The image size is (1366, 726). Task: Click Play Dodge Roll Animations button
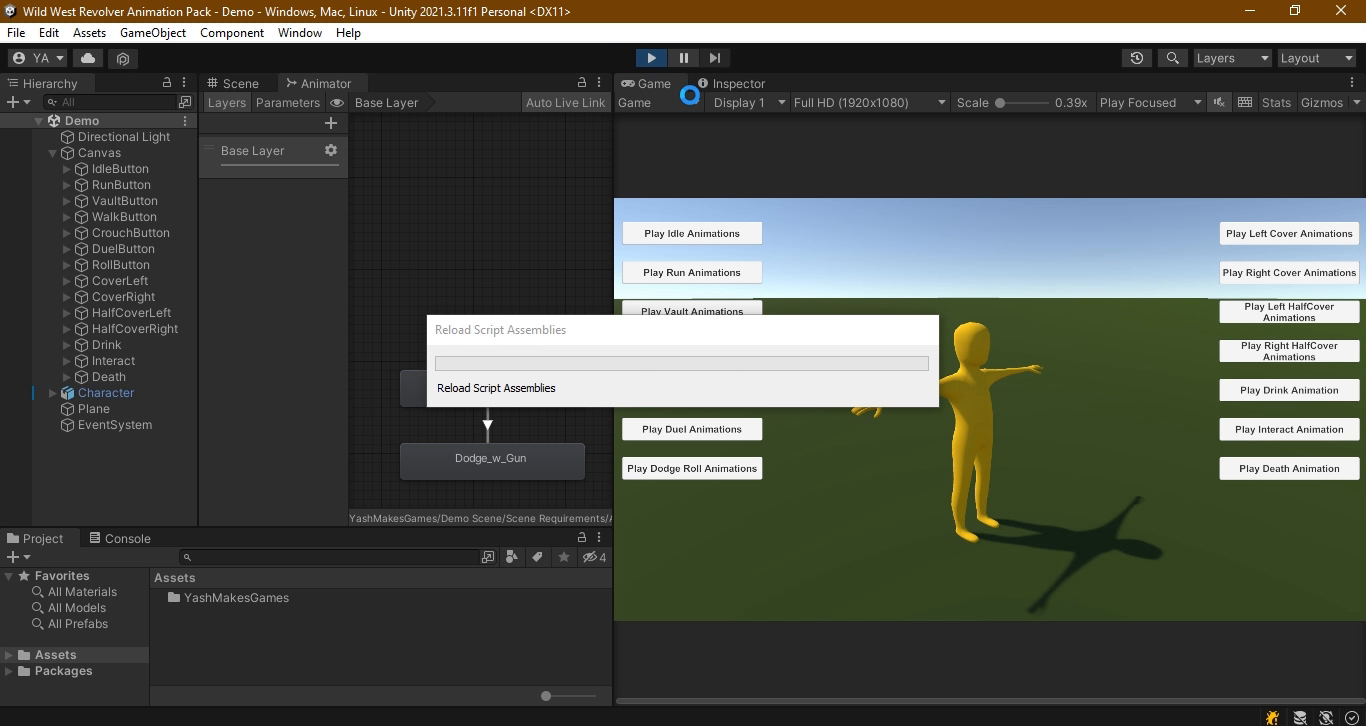[x=692, y=468]
